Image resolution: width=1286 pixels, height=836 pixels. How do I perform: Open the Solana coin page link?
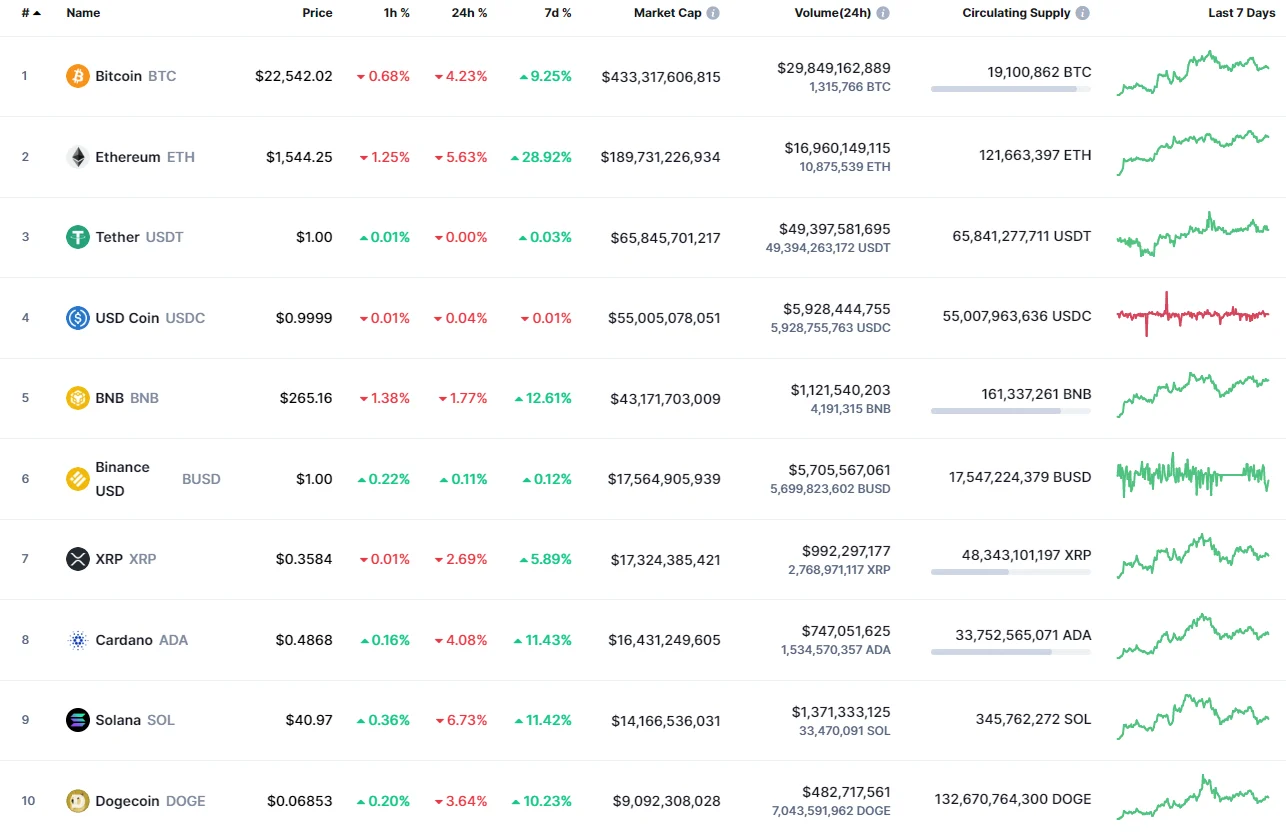click(x=120, y=719)
